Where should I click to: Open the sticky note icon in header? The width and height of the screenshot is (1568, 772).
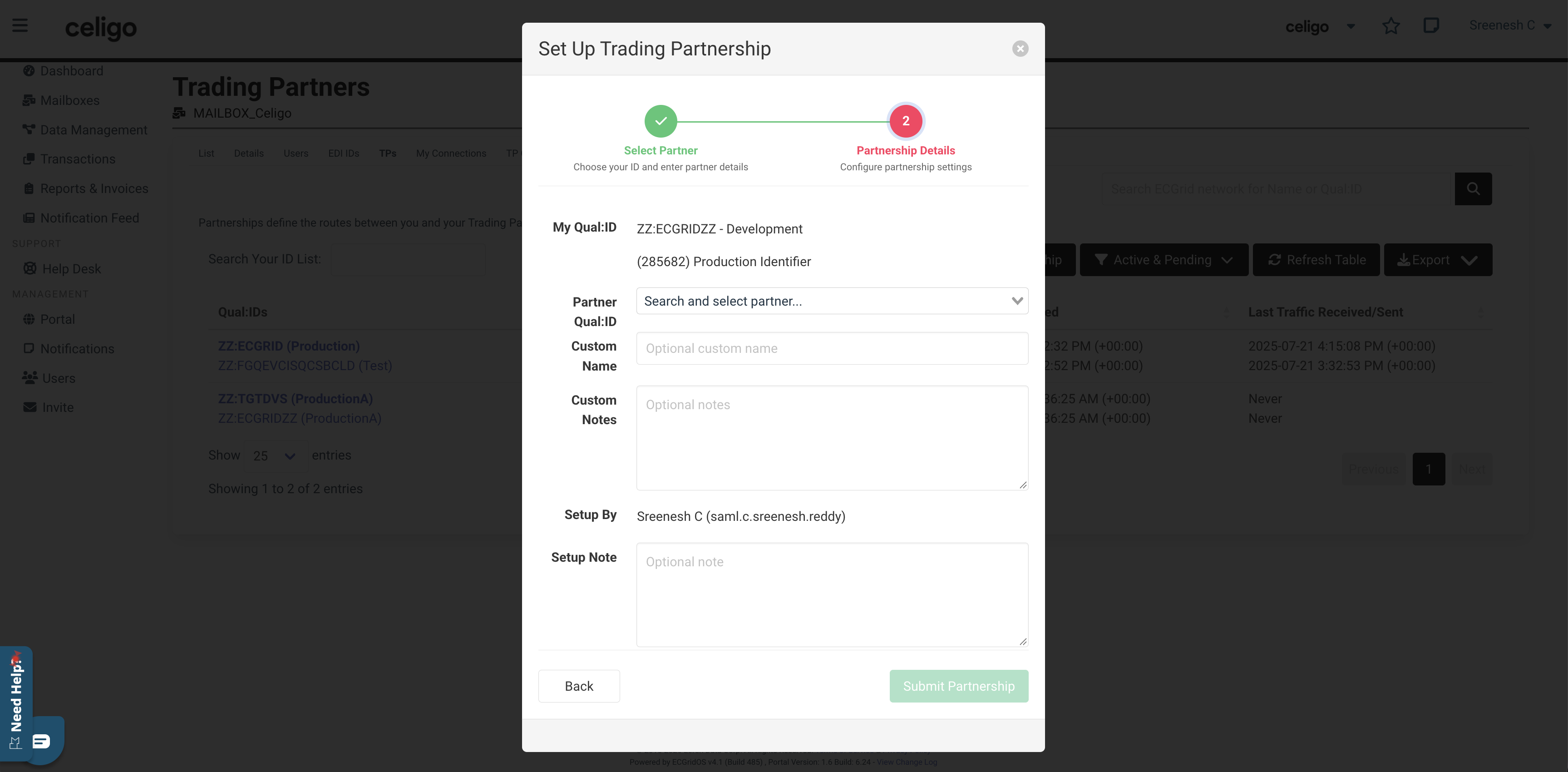coord(1431,25)
